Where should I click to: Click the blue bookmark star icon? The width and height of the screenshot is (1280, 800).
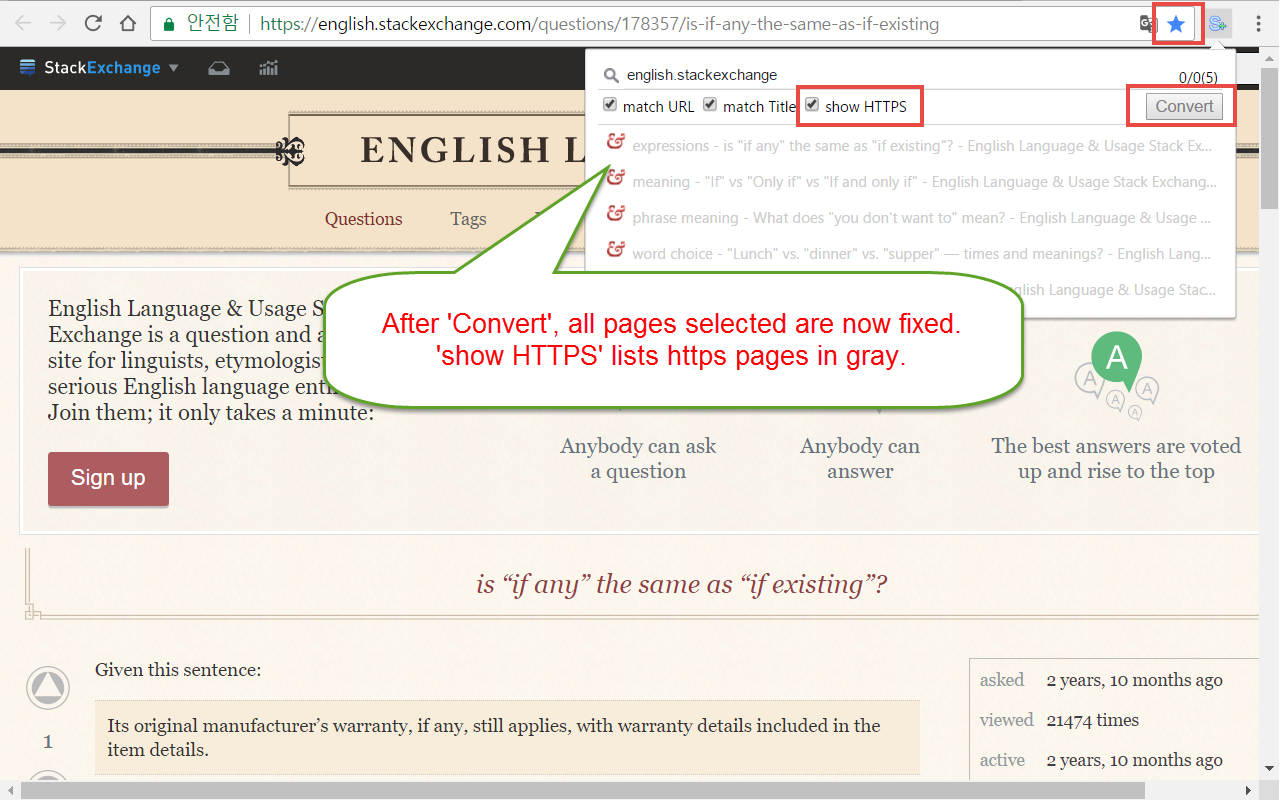[x=1176, y=23]
